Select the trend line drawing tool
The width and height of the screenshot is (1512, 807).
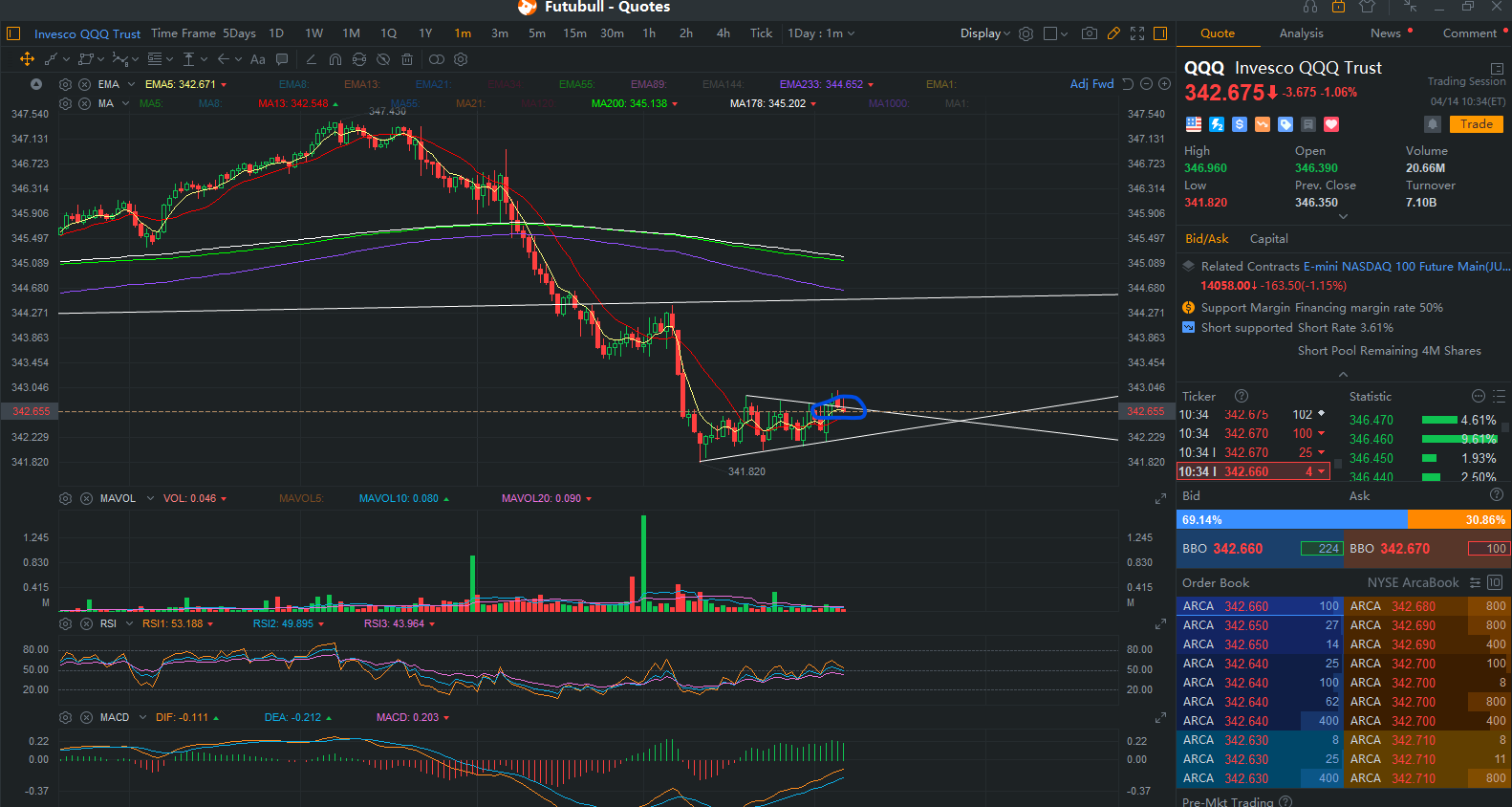pyautogui.click(x=52, y=59)
